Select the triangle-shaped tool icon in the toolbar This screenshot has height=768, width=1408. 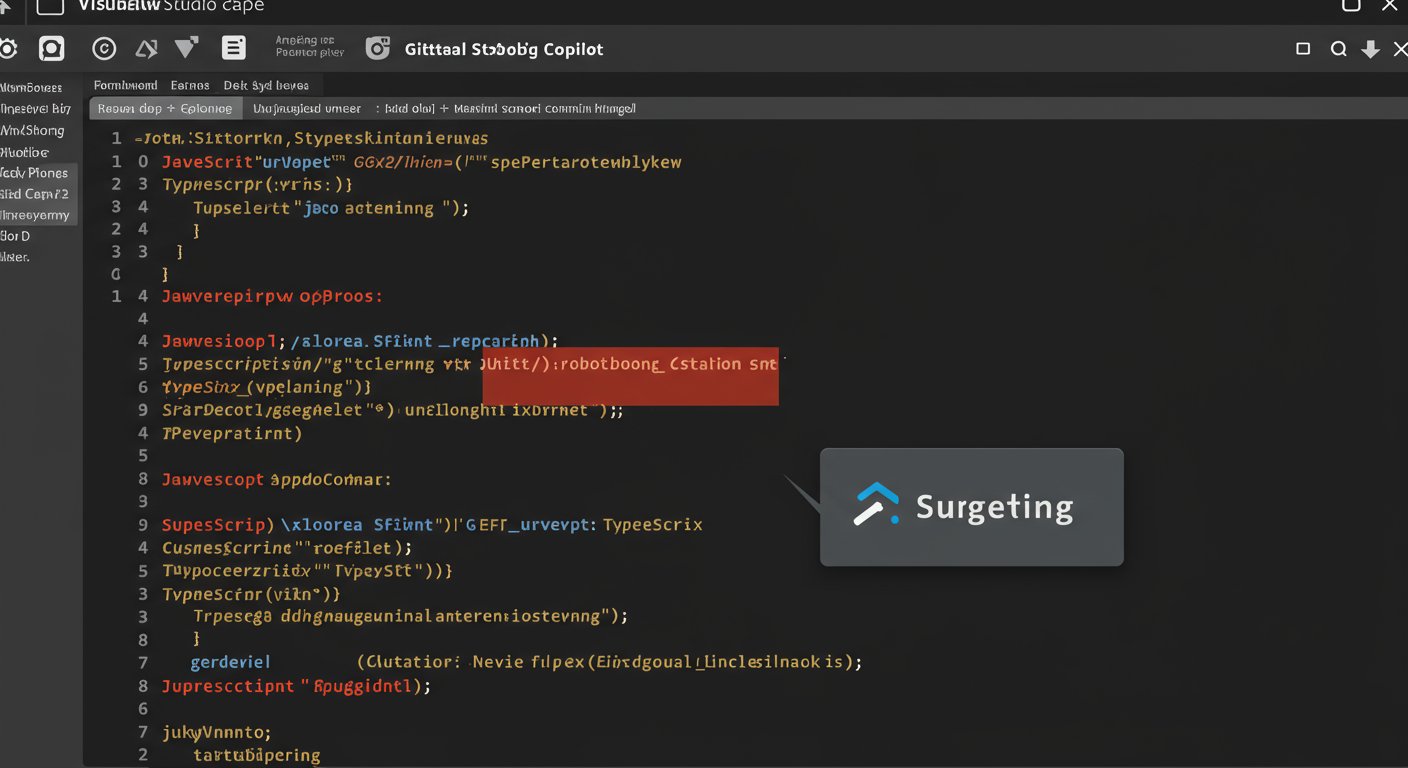click(x=145, y=47)
